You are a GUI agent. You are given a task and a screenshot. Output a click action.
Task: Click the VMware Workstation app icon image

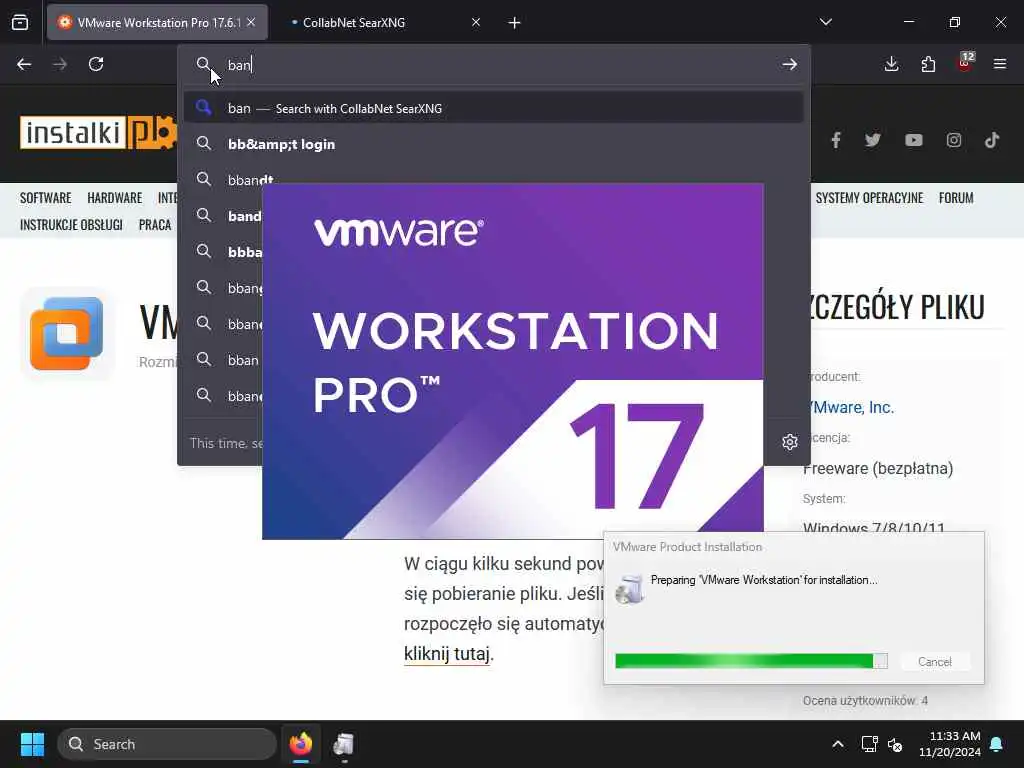point(67,333)
